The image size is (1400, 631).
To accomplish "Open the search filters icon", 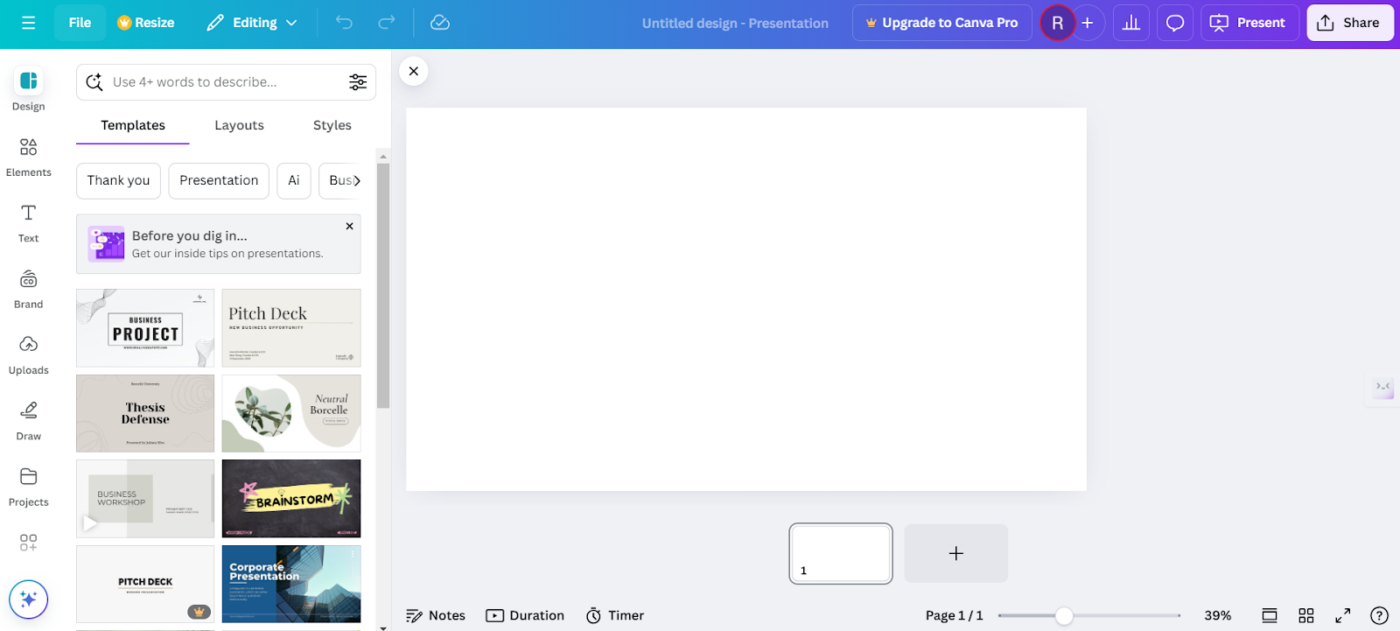I will click(357, 82).
